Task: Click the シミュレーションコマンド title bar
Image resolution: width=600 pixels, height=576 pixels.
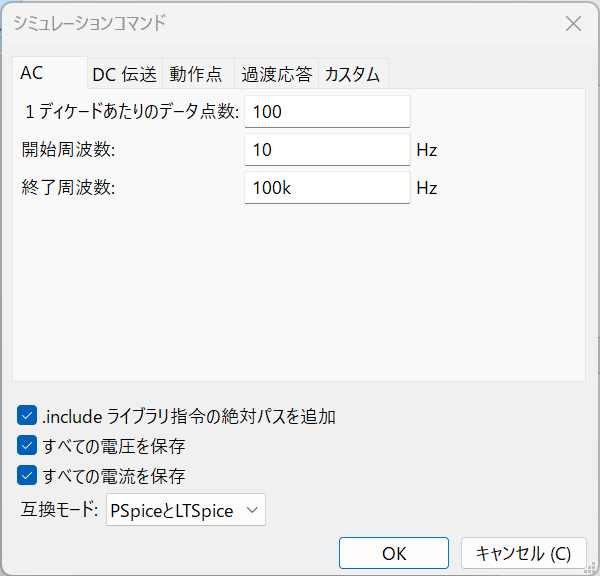Action: click(x=283, y=24)
